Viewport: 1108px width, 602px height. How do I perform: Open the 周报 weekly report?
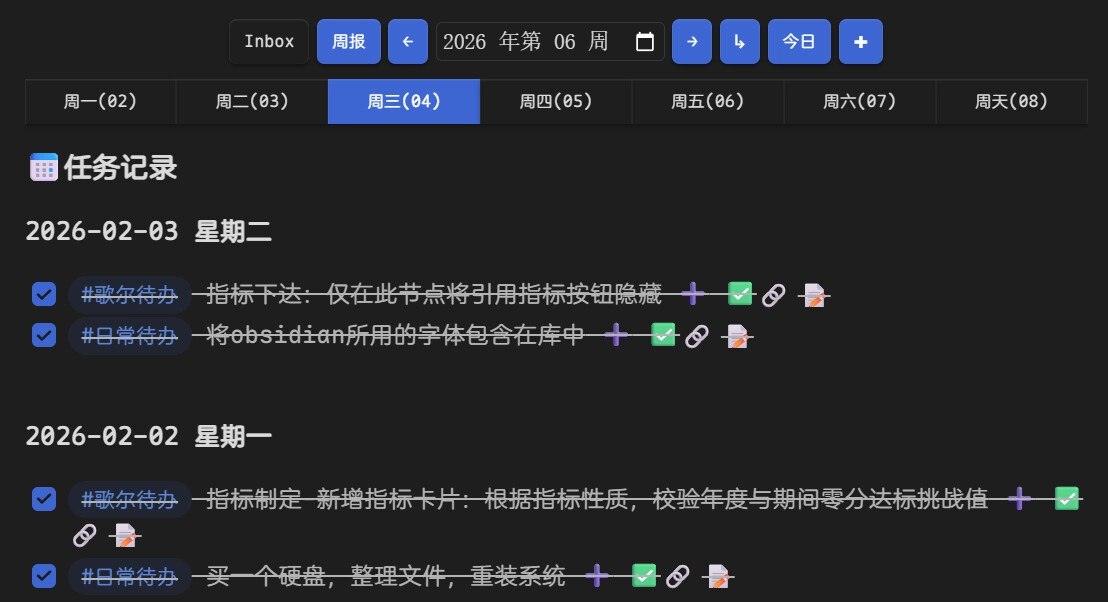pyautogui.click(x=348, y=42)
